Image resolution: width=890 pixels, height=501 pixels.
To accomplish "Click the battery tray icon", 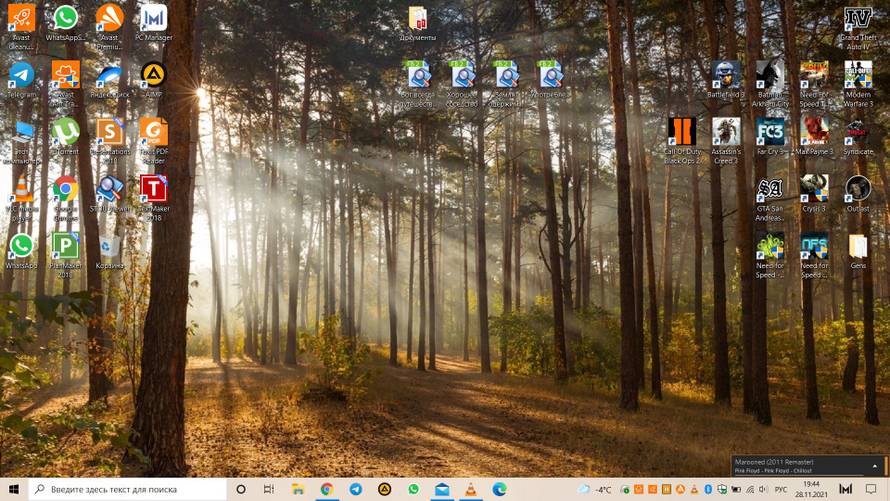I will click(x=736, y=489).
